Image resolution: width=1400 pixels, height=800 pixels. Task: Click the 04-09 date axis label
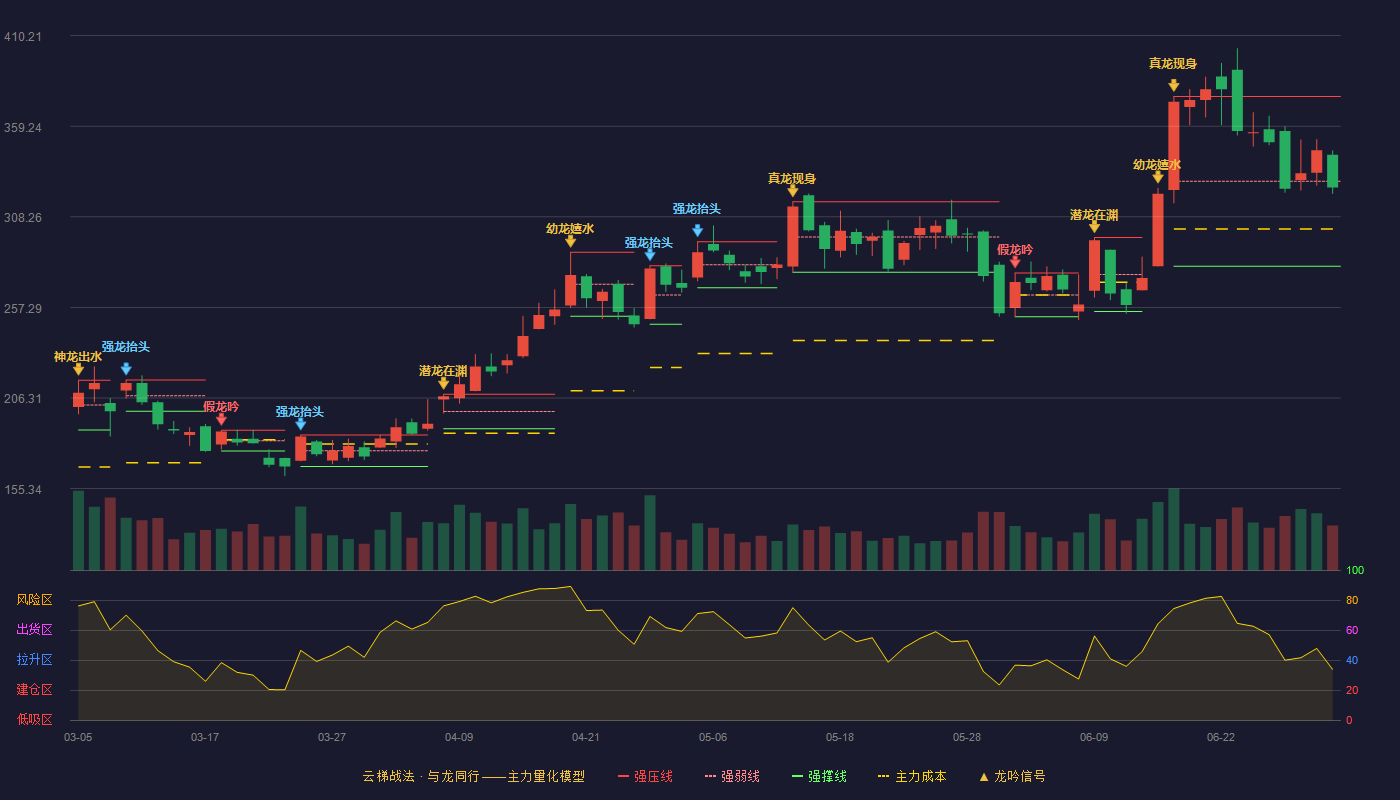[459, 737]
